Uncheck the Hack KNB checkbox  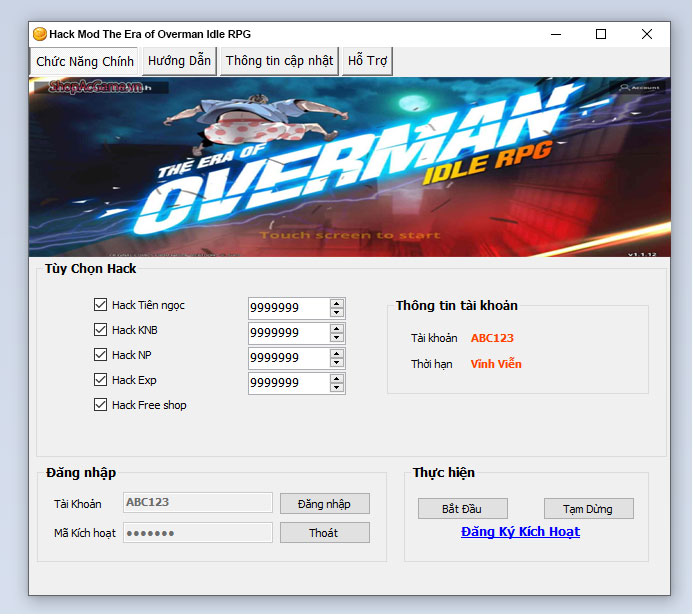[x=100, y=330]
